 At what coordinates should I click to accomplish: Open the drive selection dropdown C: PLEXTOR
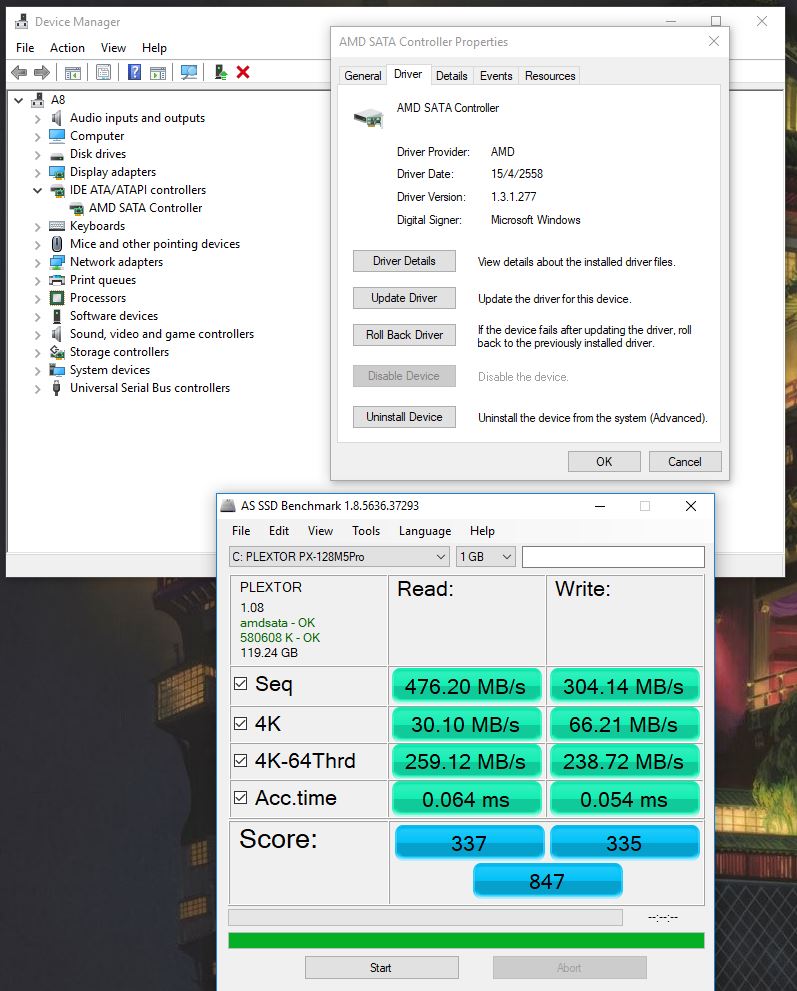point(339,557)
